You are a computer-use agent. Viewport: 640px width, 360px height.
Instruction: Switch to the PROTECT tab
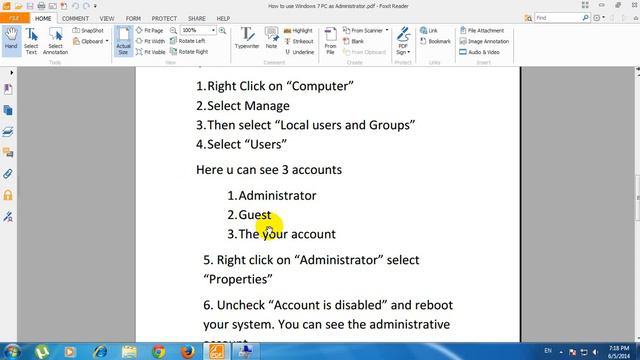click(x=164, y=18)
